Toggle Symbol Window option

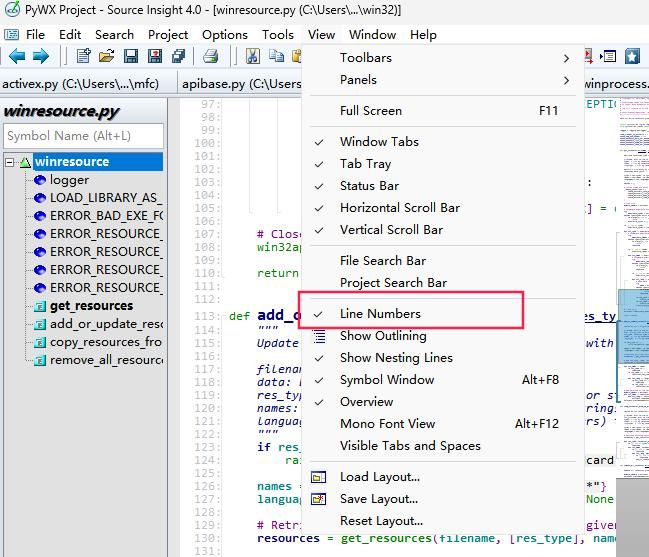click(443, 379)
